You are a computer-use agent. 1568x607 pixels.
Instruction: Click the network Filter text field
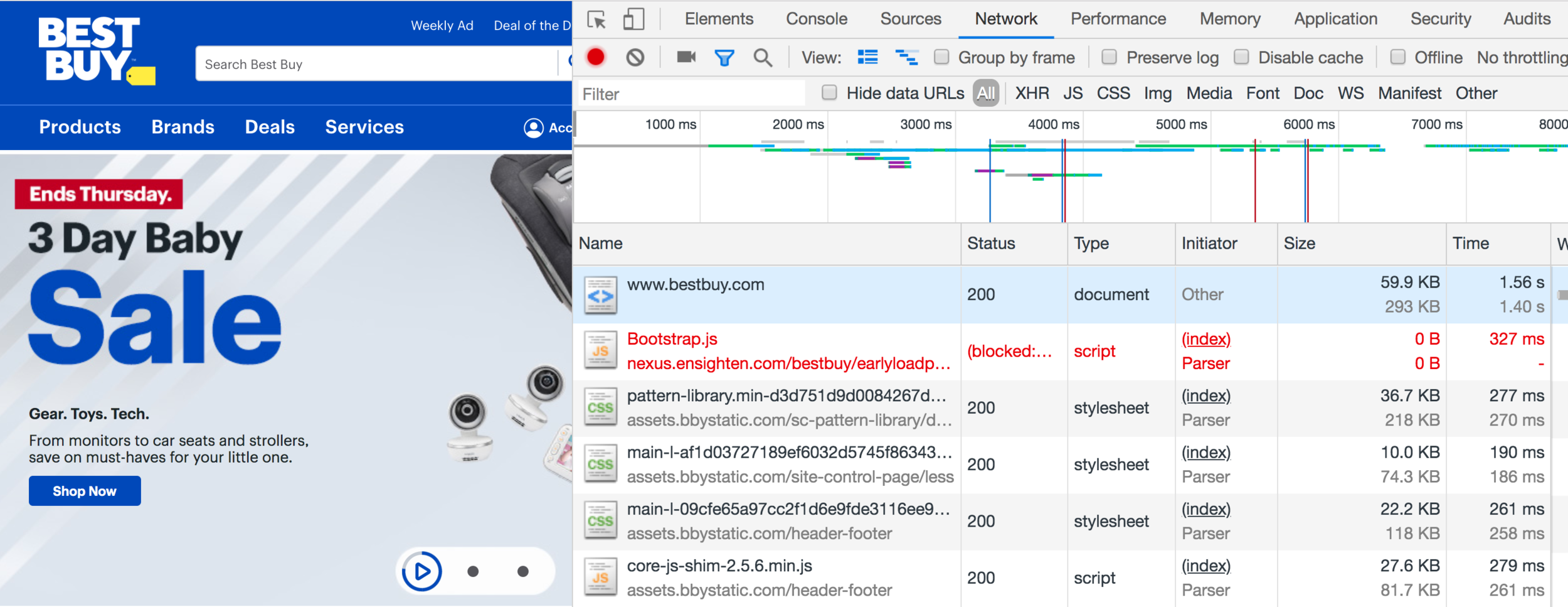(x=692, y=94)
